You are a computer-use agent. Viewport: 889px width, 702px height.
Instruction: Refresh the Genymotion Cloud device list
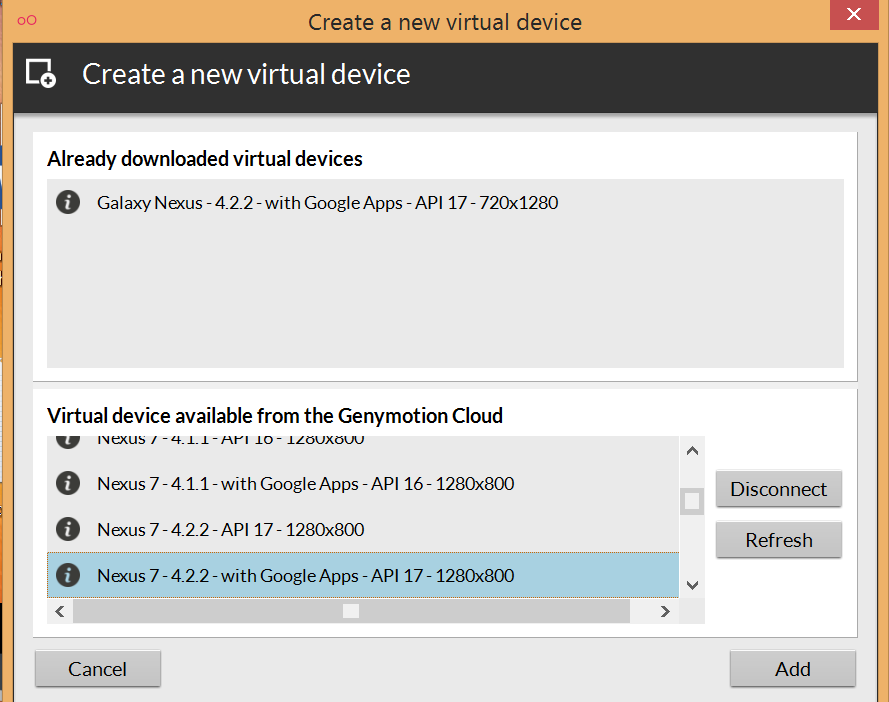[778, 540]
